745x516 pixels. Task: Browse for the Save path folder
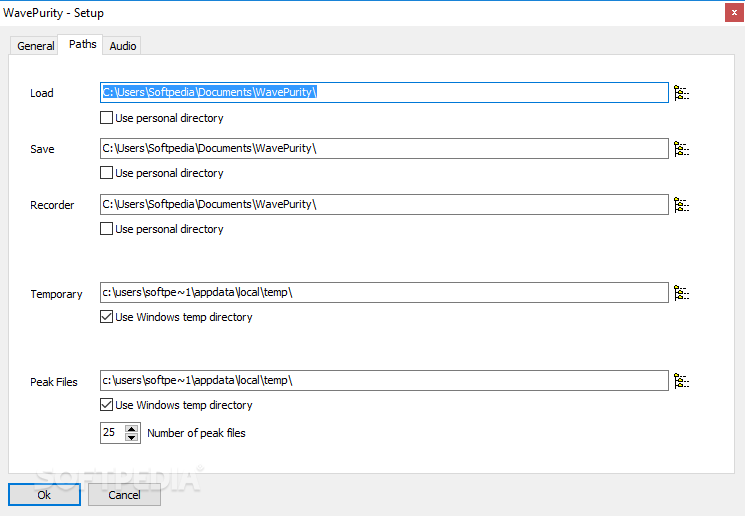point(681,149)
